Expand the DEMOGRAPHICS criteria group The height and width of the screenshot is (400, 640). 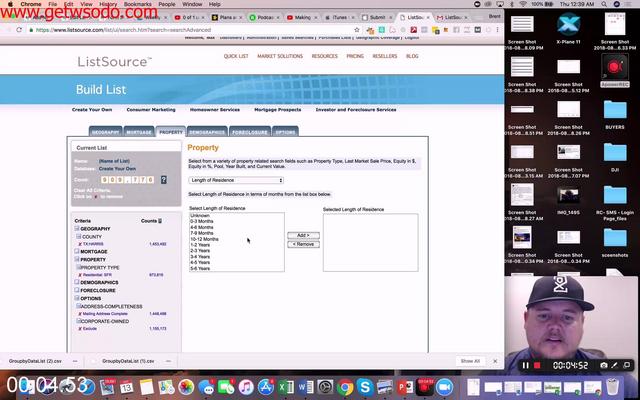click(x=77, y=282)
